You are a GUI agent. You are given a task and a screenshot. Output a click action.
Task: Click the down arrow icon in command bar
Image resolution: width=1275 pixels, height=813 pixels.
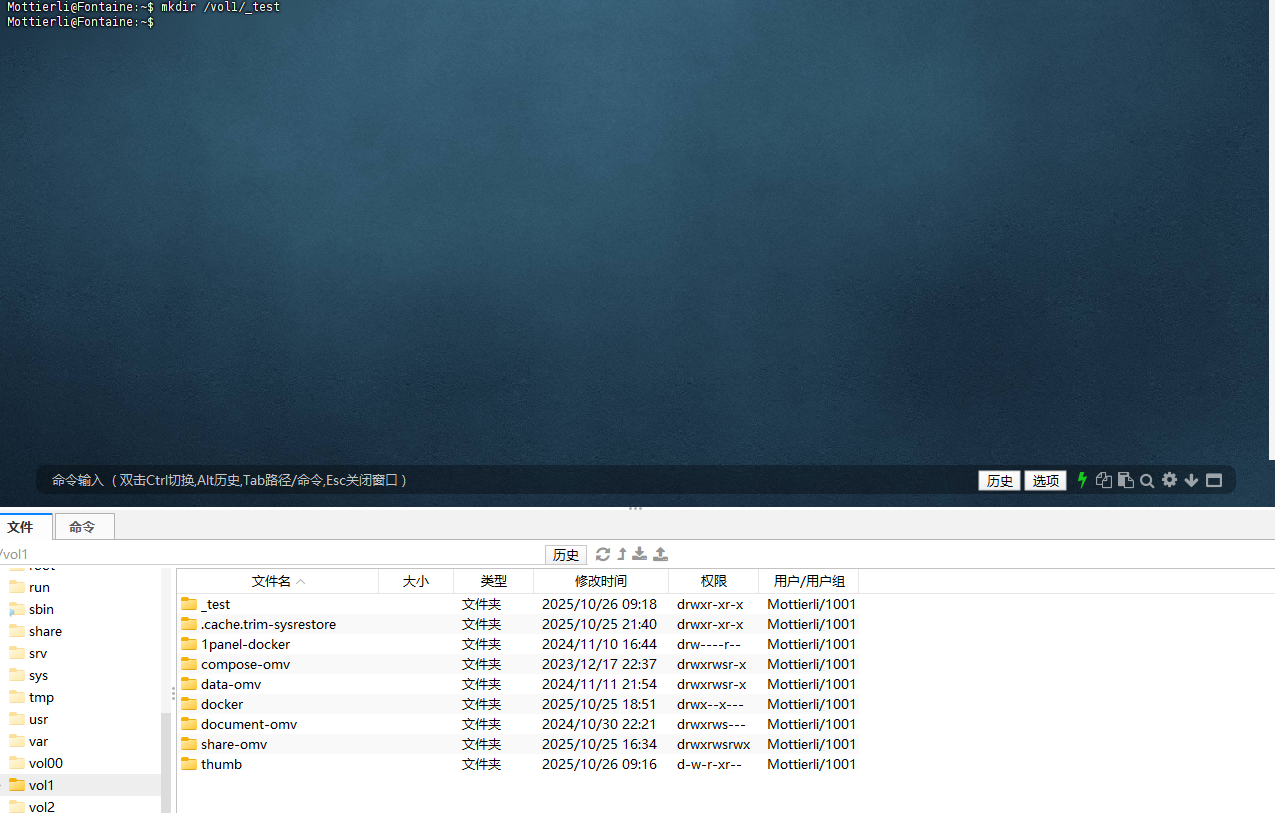1191,480
